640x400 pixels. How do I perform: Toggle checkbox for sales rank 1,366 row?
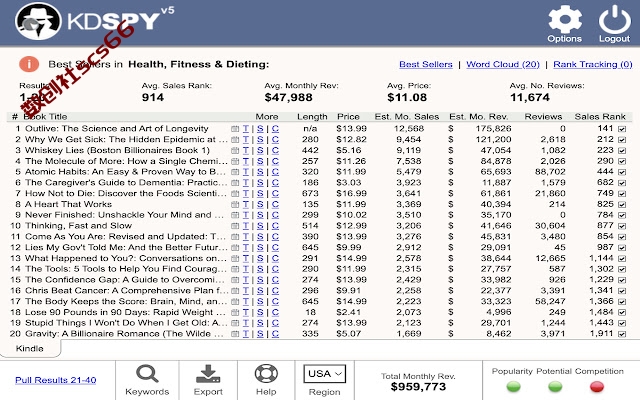point(622,302)
